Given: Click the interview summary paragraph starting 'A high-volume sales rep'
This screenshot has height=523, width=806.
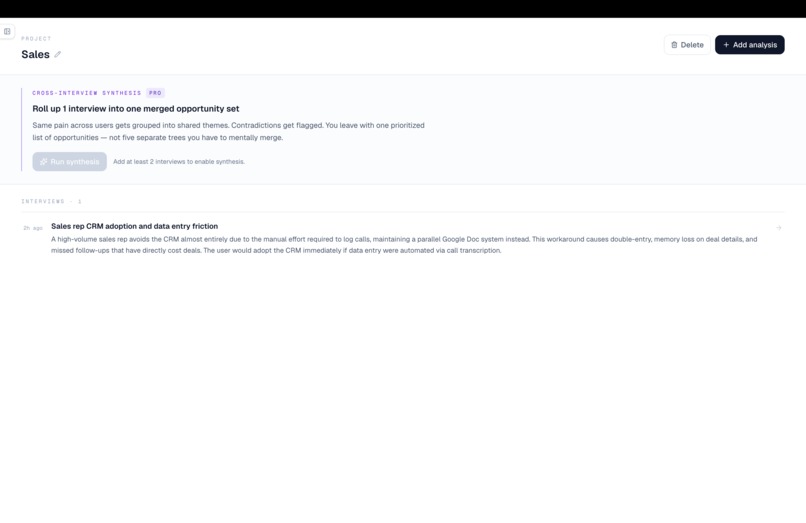Looking at the screenshot, I should [404, 245].
